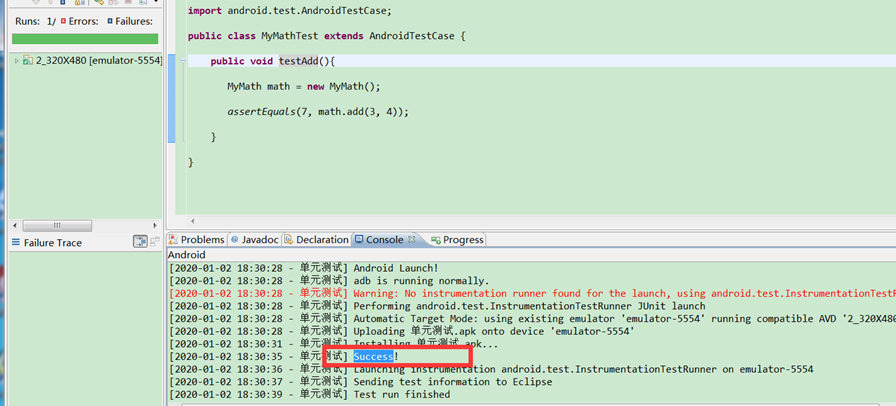The width and height of the screenshot is (896, 406).
Task: Click 'AndroidTestCase' after extends keyword
Action: [x=412, y=36]
